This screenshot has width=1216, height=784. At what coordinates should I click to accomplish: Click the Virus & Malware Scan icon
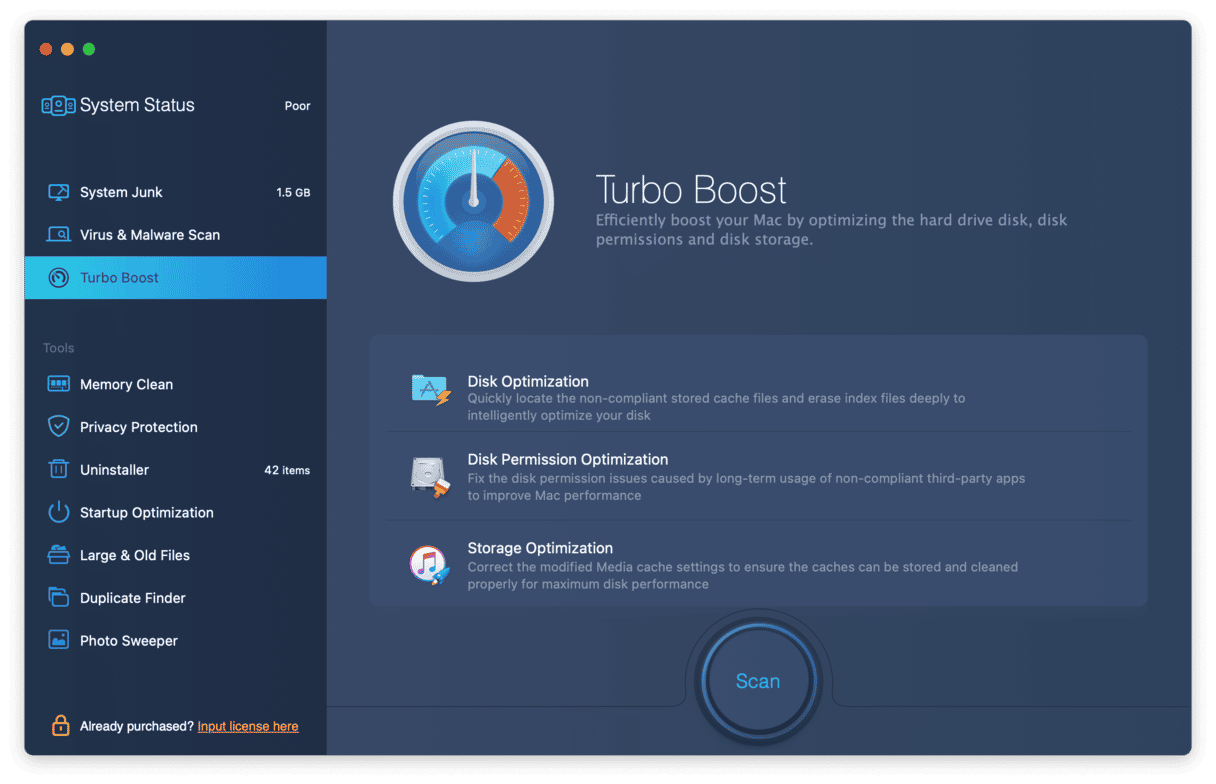pos(58,235)
